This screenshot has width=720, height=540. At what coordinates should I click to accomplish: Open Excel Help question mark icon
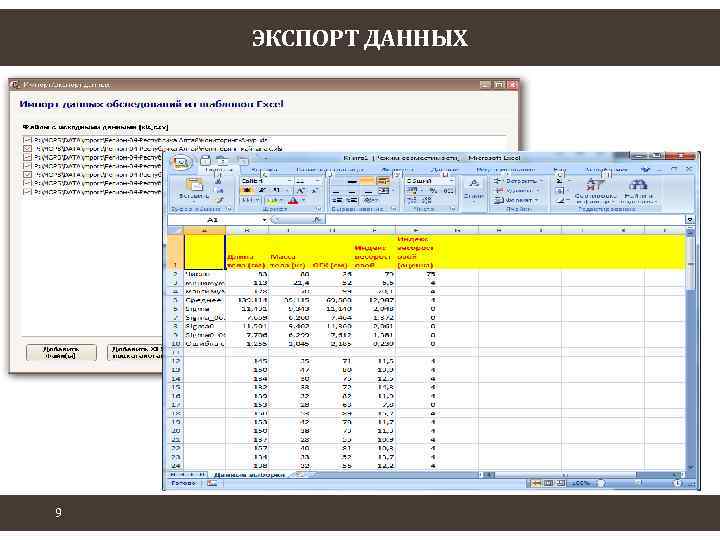pos(647,169)
